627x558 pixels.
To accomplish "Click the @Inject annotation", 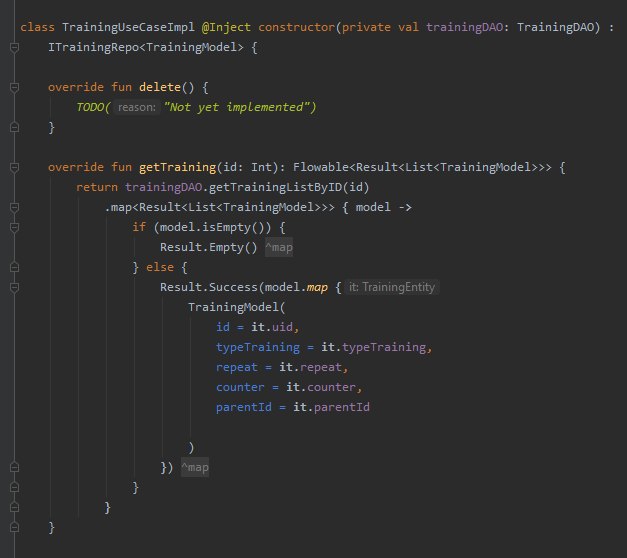I will pyautogui.click(x=226, y=27).
